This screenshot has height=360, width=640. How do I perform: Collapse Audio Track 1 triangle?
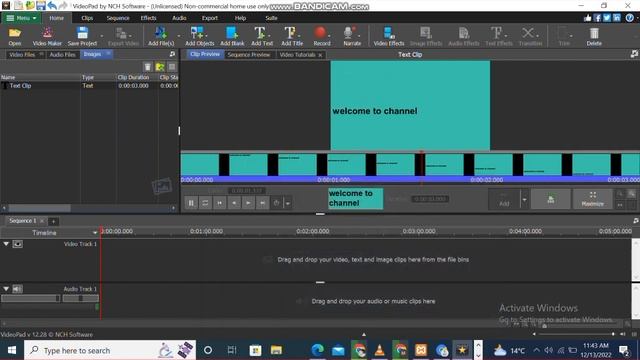coord(6,289)
